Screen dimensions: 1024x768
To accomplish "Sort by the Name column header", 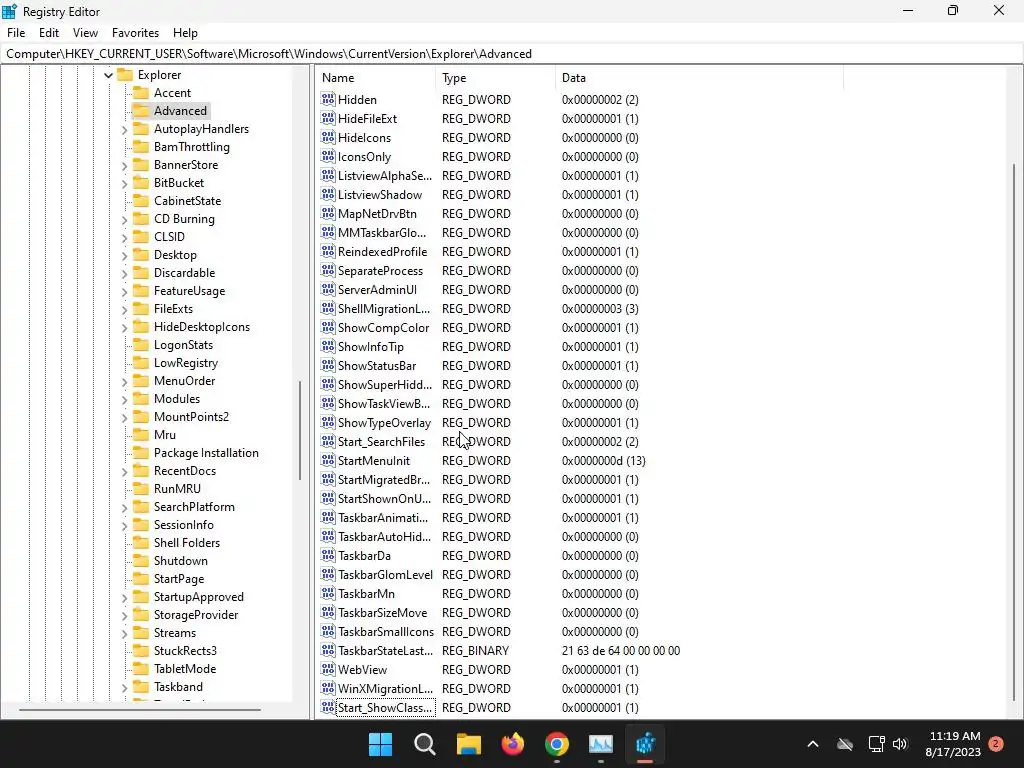I will coord(375,78).
